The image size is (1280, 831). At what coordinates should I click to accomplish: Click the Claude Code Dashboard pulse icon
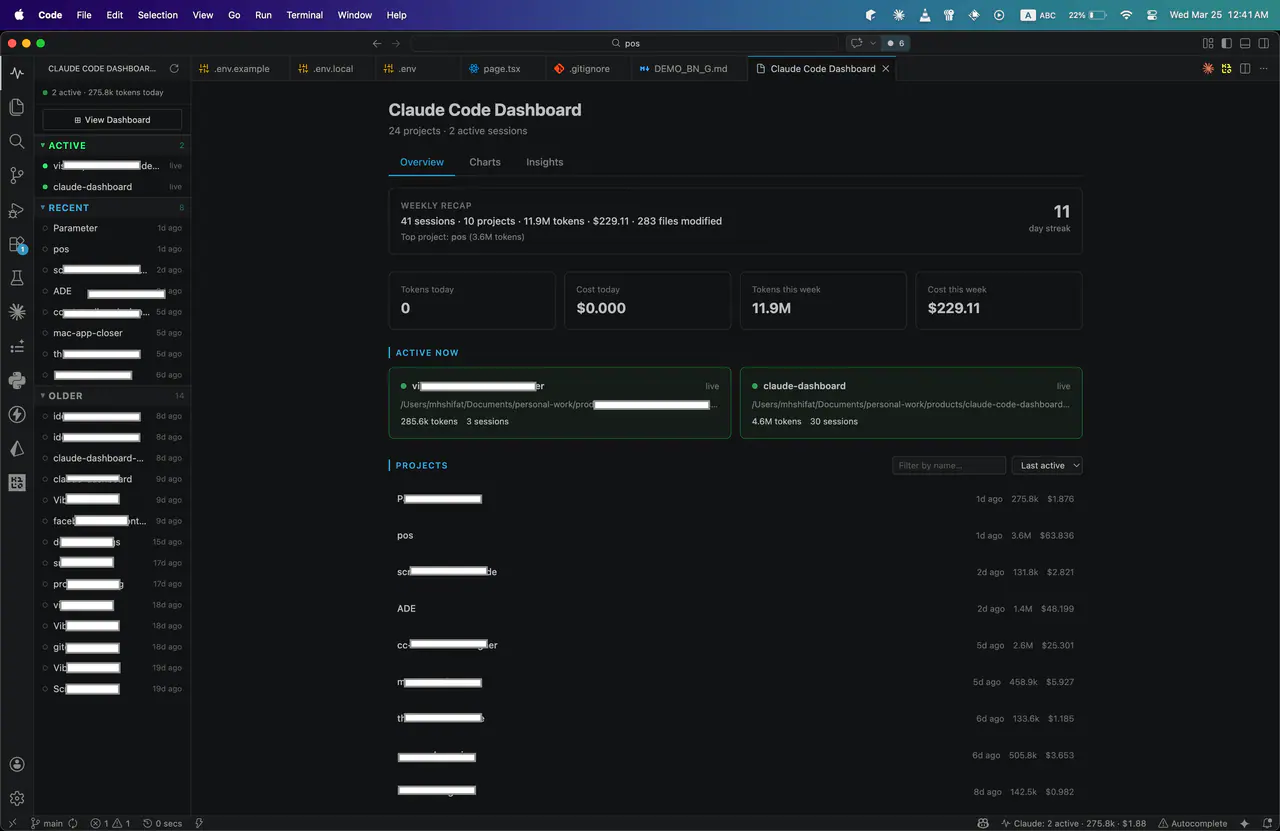click(x=16, y=73)
